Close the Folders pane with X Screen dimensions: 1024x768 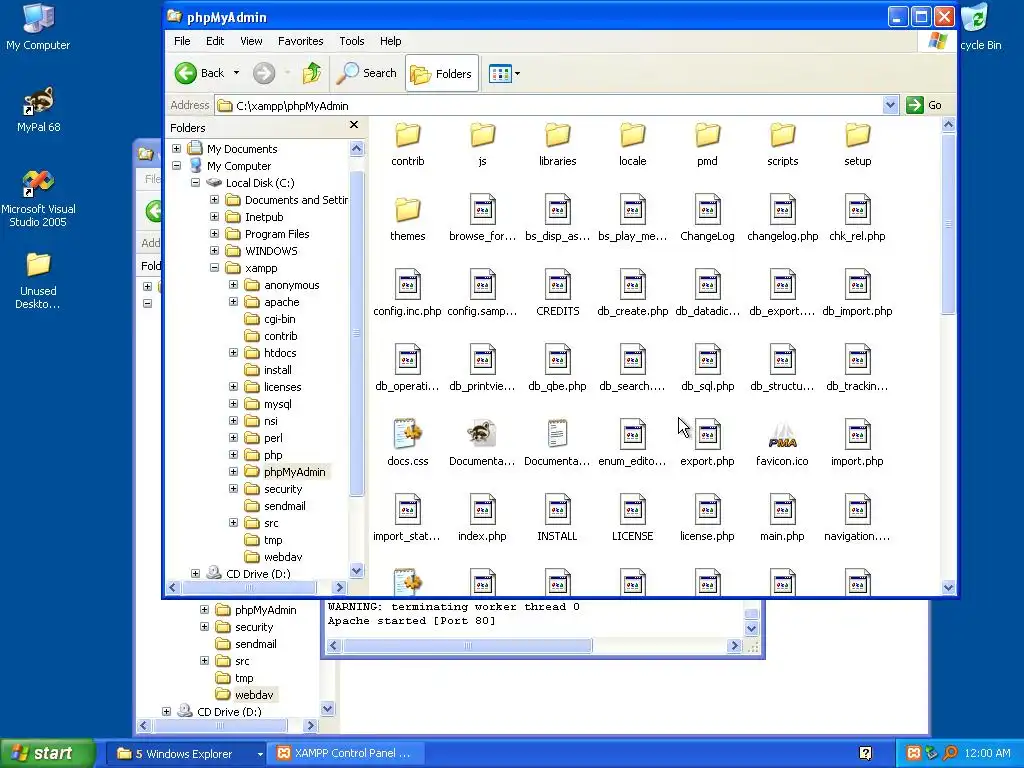(354, 125)
